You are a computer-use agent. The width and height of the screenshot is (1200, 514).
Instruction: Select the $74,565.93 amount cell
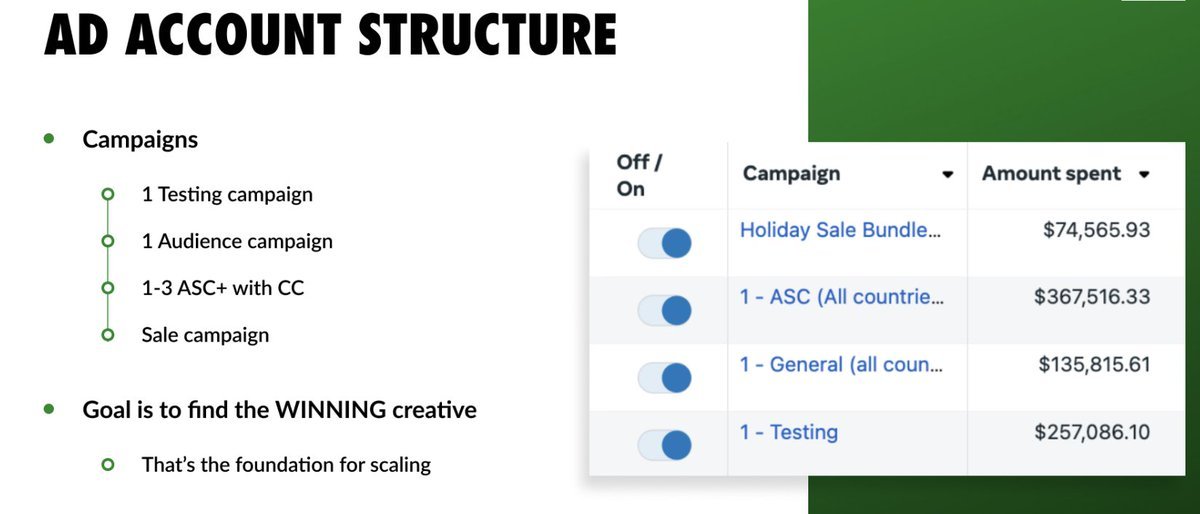point(1094,230)
